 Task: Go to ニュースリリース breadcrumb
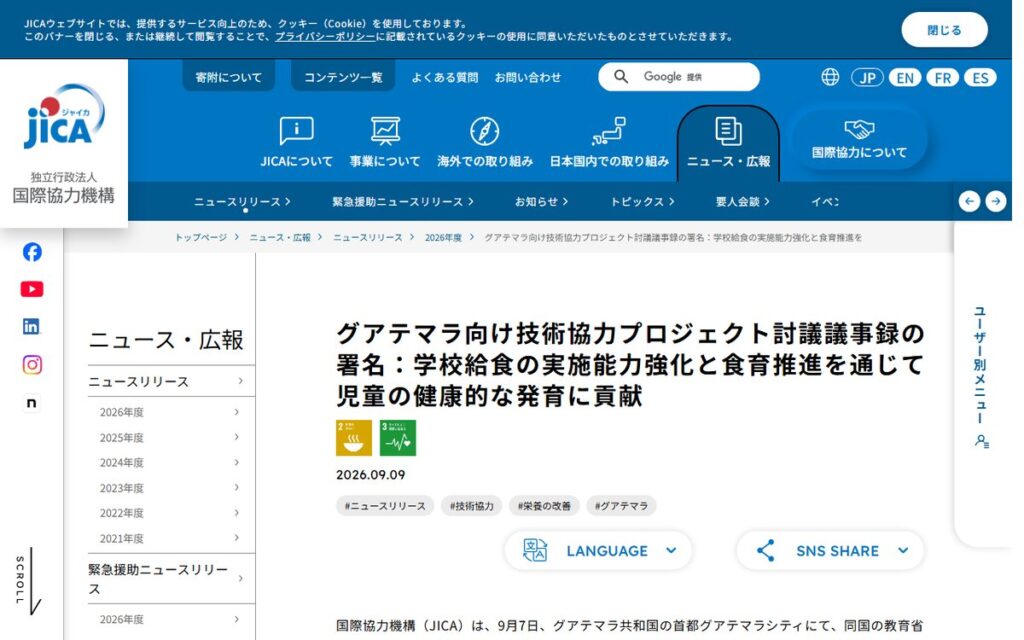coord(368,238)
